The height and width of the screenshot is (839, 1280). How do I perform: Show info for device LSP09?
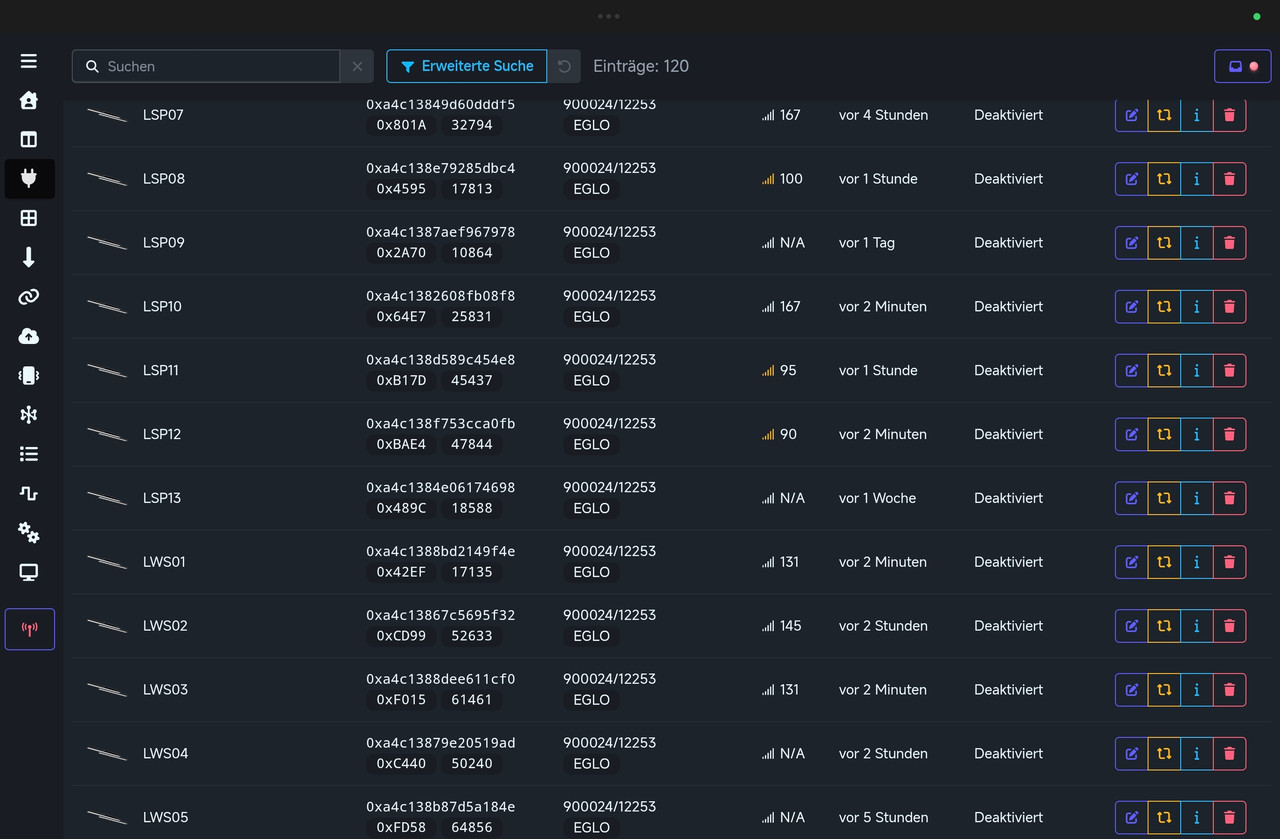[x=1197, y=243]
